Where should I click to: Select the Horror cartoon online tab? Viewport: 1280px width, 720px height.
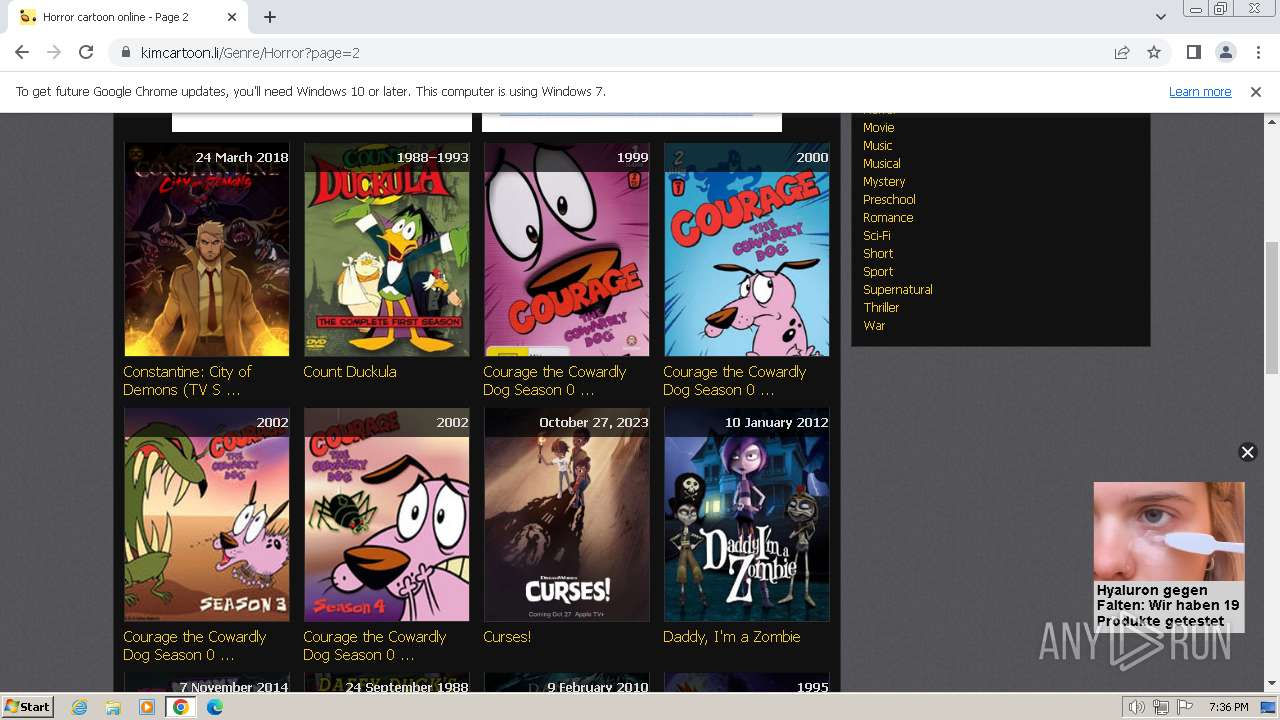pos(128,17)
